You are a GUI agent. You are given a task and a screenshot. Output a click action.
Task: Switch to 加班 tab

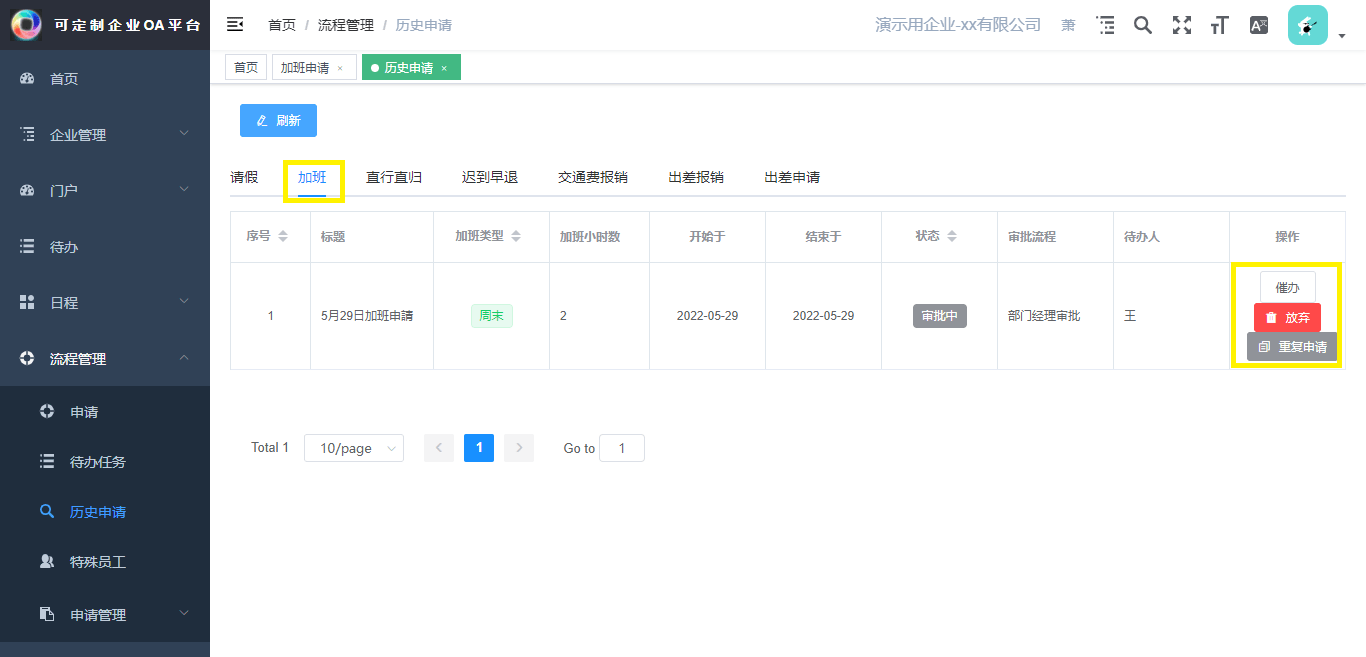[312, 177]
